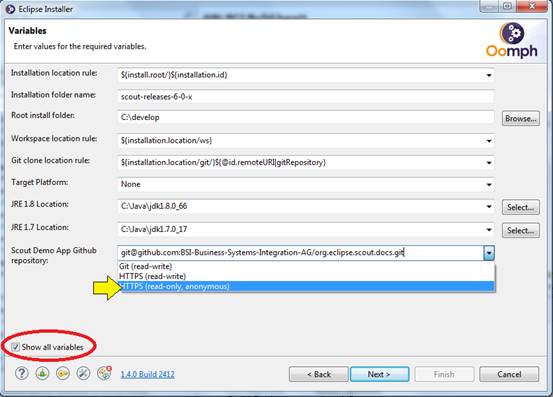Select Git (read-write) option
553x397 pixels.
pos(306,266)
